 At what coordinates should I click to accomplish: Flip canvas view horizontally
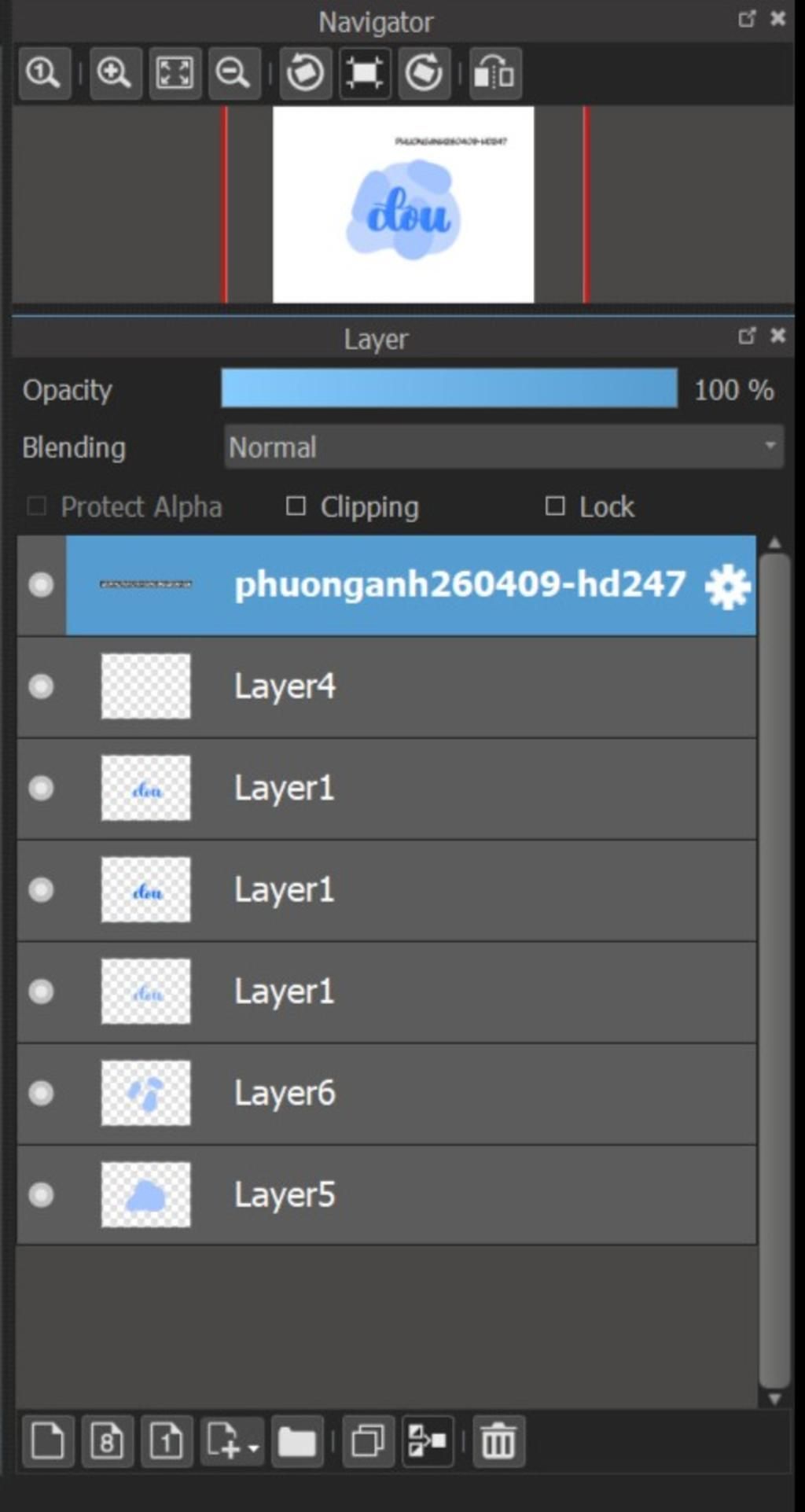495,73
